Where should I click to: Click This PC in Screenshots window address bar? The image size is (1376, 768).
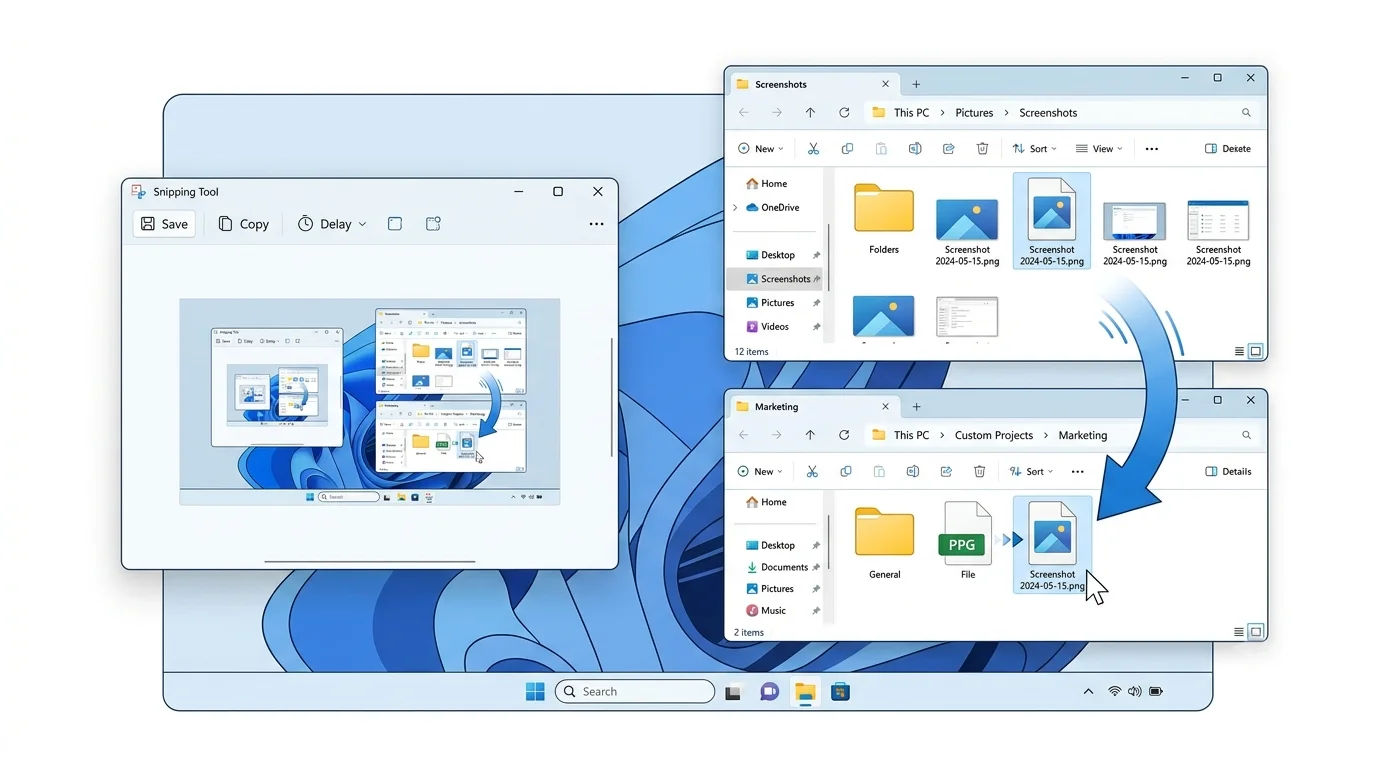[x=911, y=113]
